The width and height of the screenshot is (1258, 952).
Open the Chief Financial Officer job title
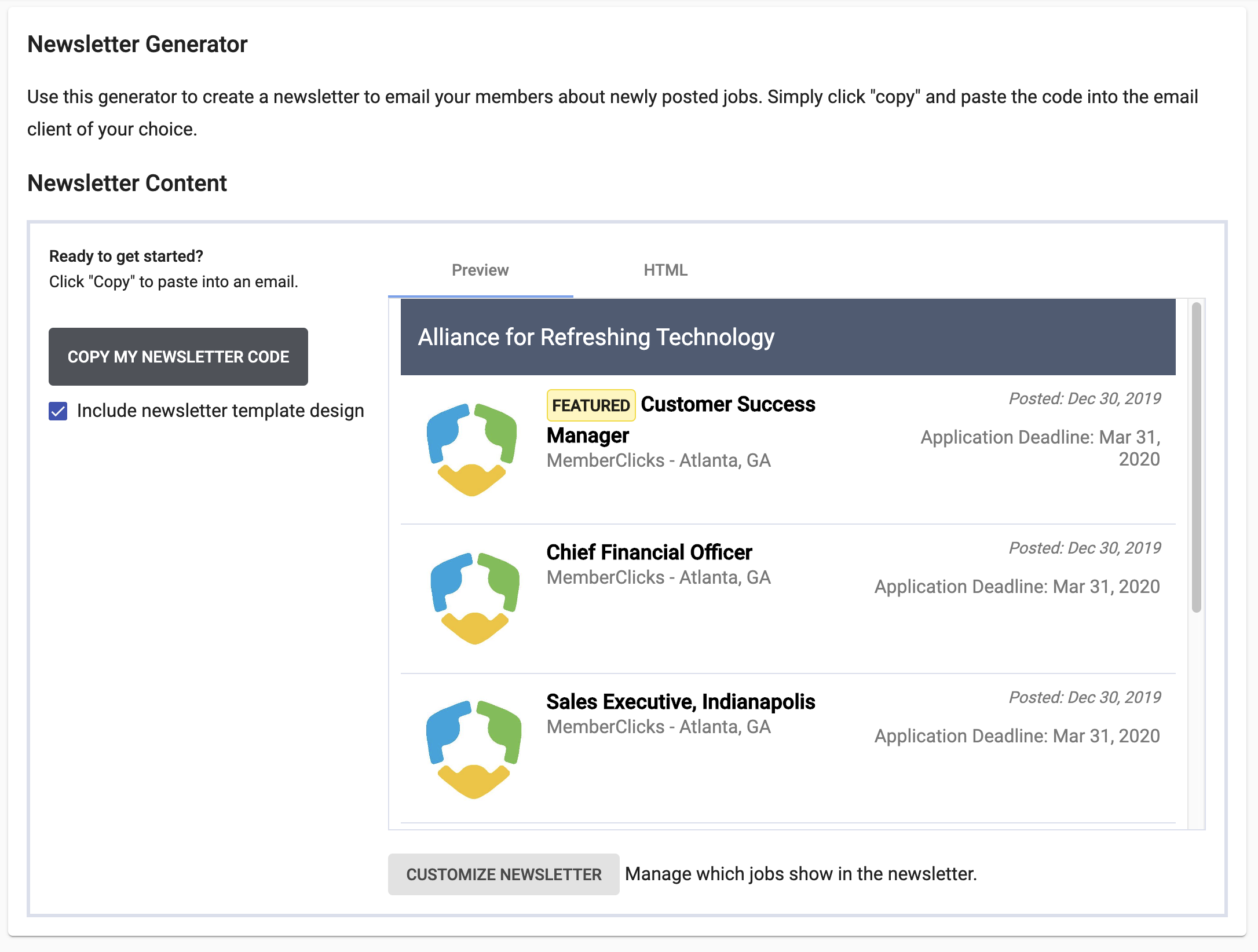click(x=649, y=552)
